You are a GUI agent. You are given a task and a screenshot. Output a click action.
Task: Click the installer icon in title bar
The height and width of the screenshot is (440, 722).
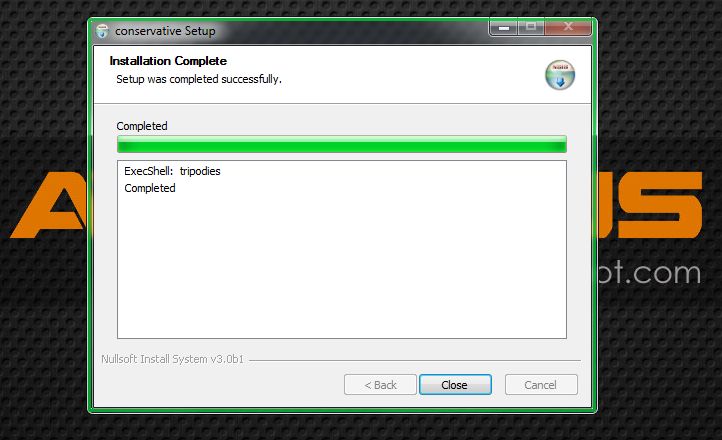102,31
